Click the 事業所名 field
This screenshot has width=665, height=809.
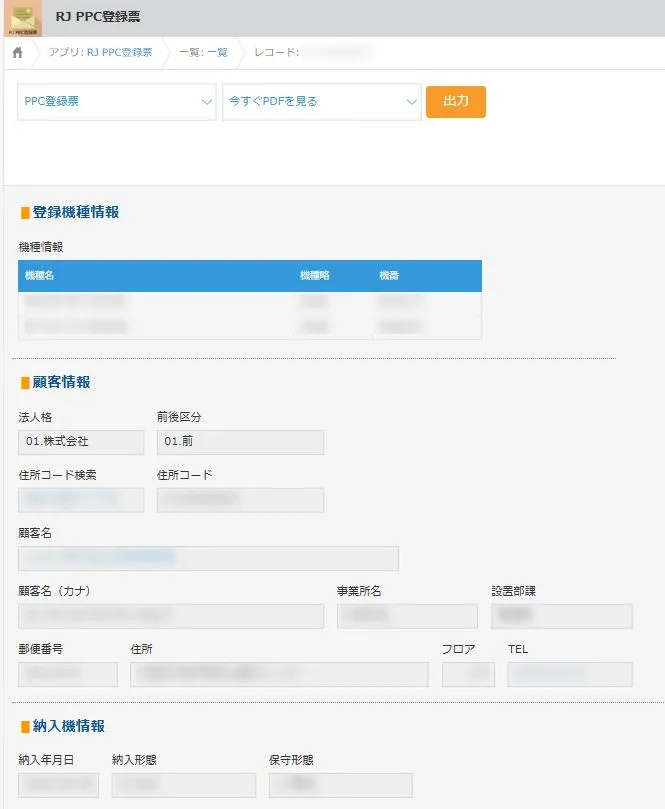point(407,616)
